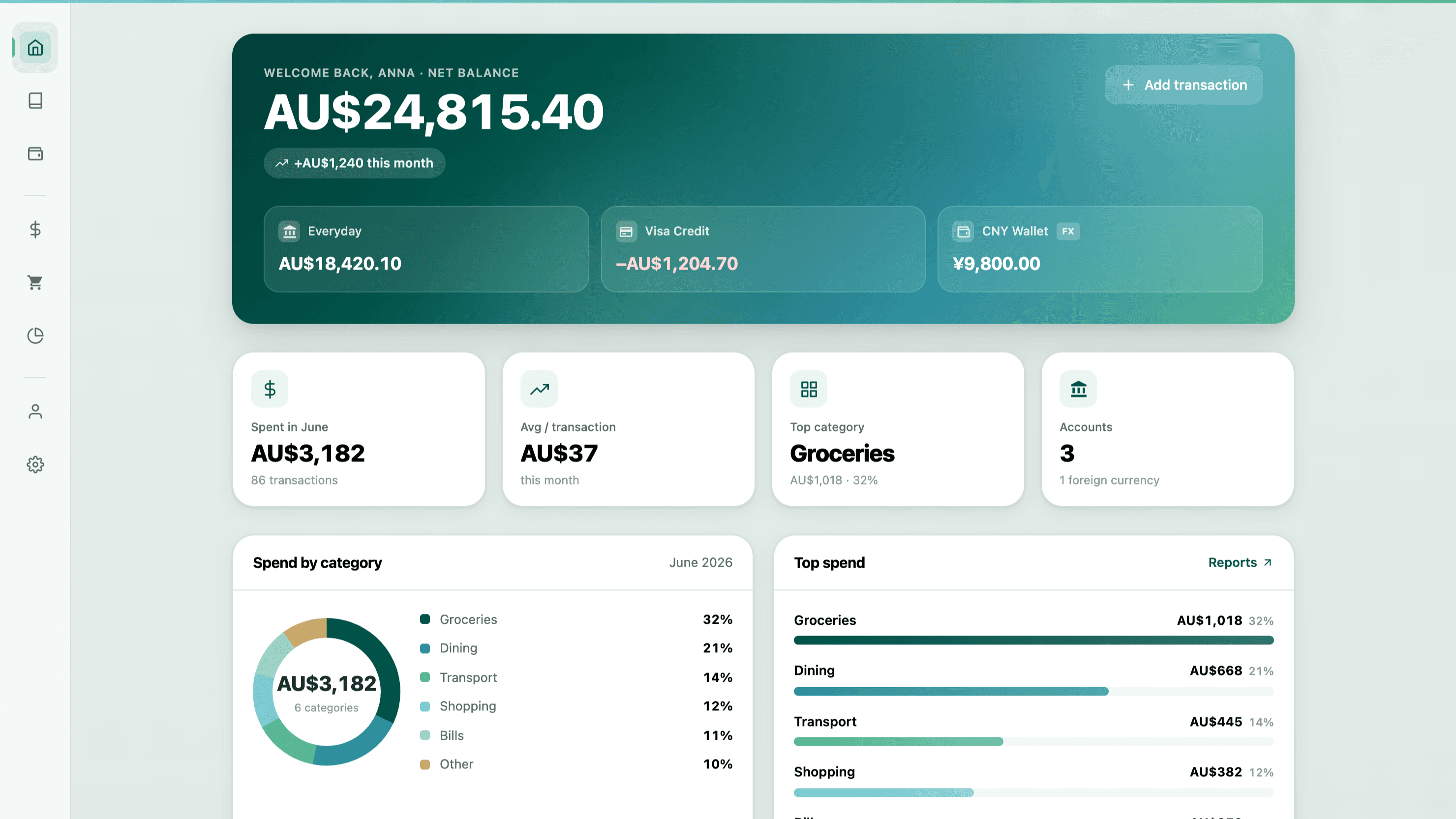Image resolution: width=1456 pixels, height=819 pixels.
Task: Click the Other legend color swatch
Action: [x=425, y=765]
